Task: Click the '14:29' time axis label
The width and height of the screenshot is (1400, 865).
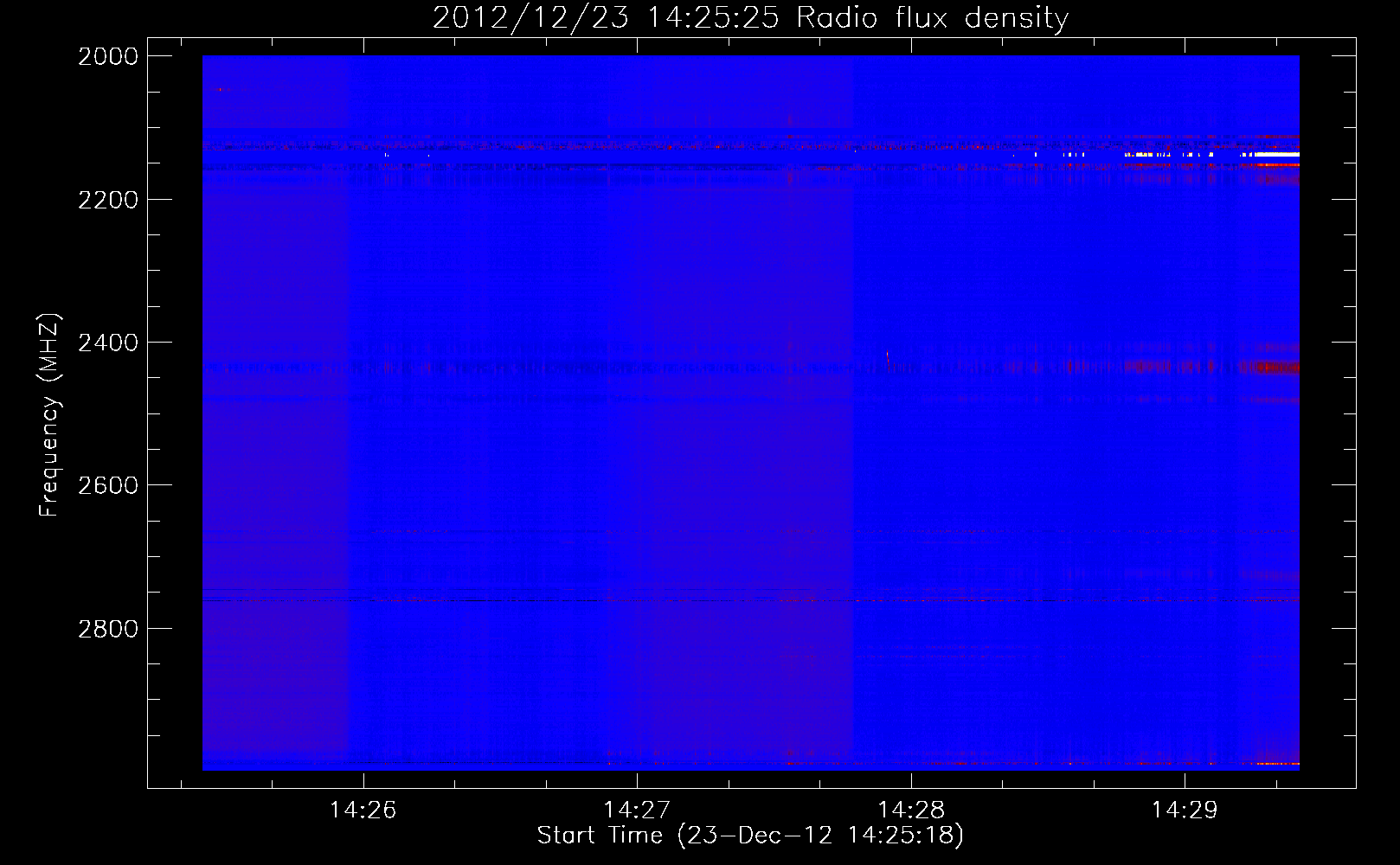Action: pos(1184,811)
